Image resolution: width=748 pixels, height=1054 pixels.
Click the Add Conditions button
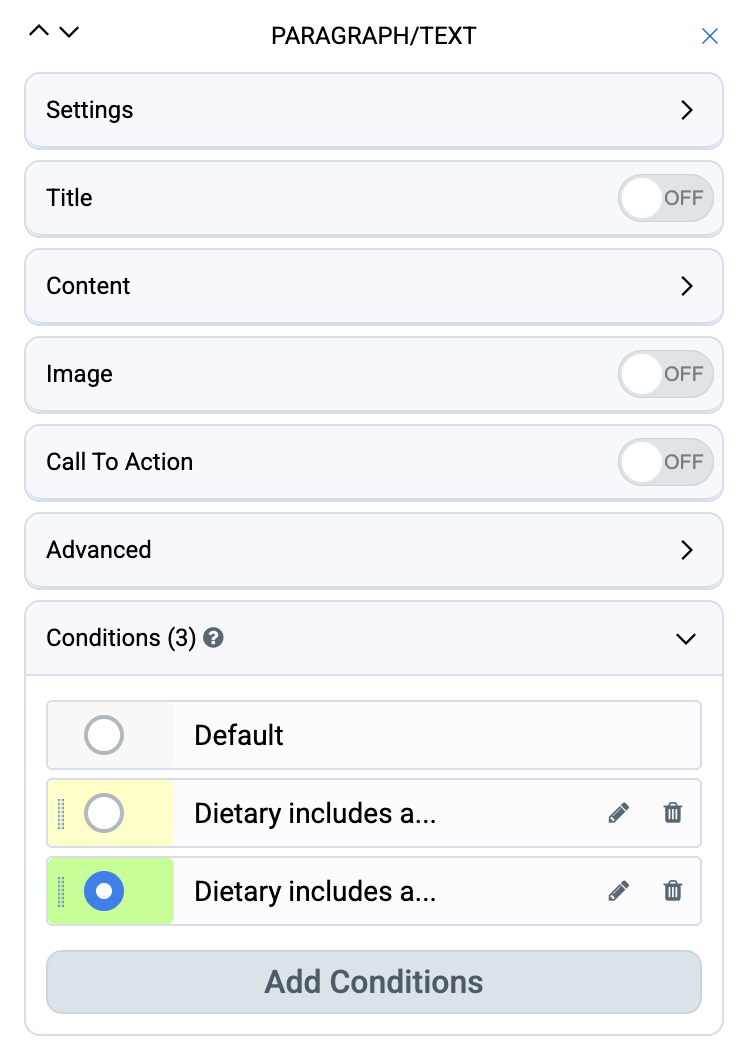click(374, 981)
